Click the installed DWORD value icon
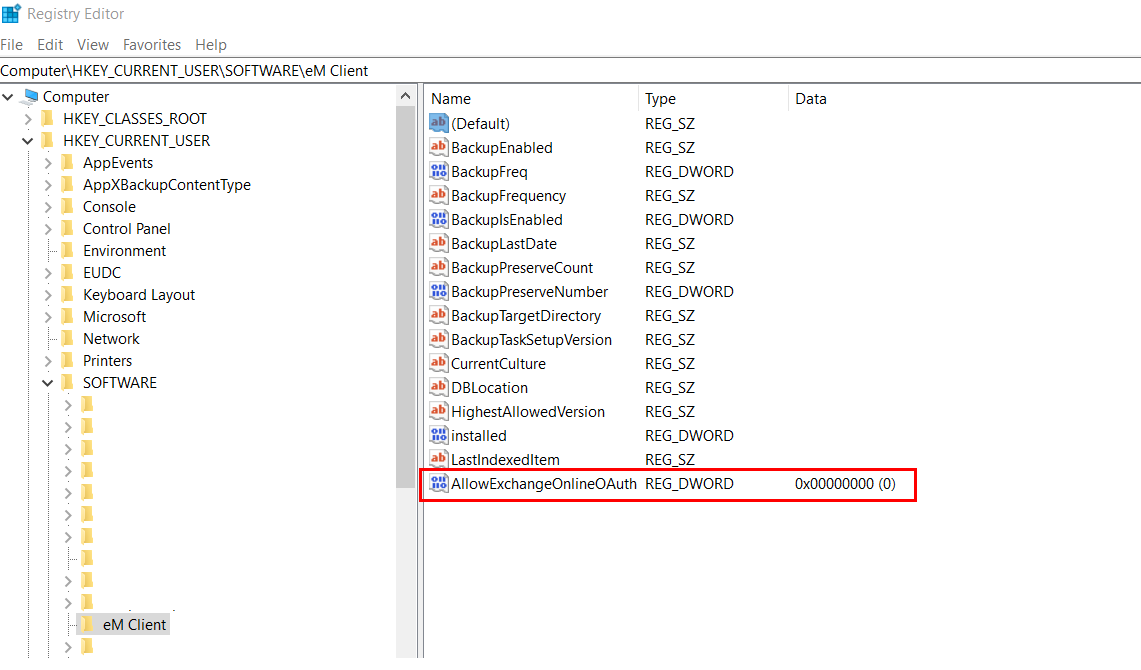 (438, 435)
